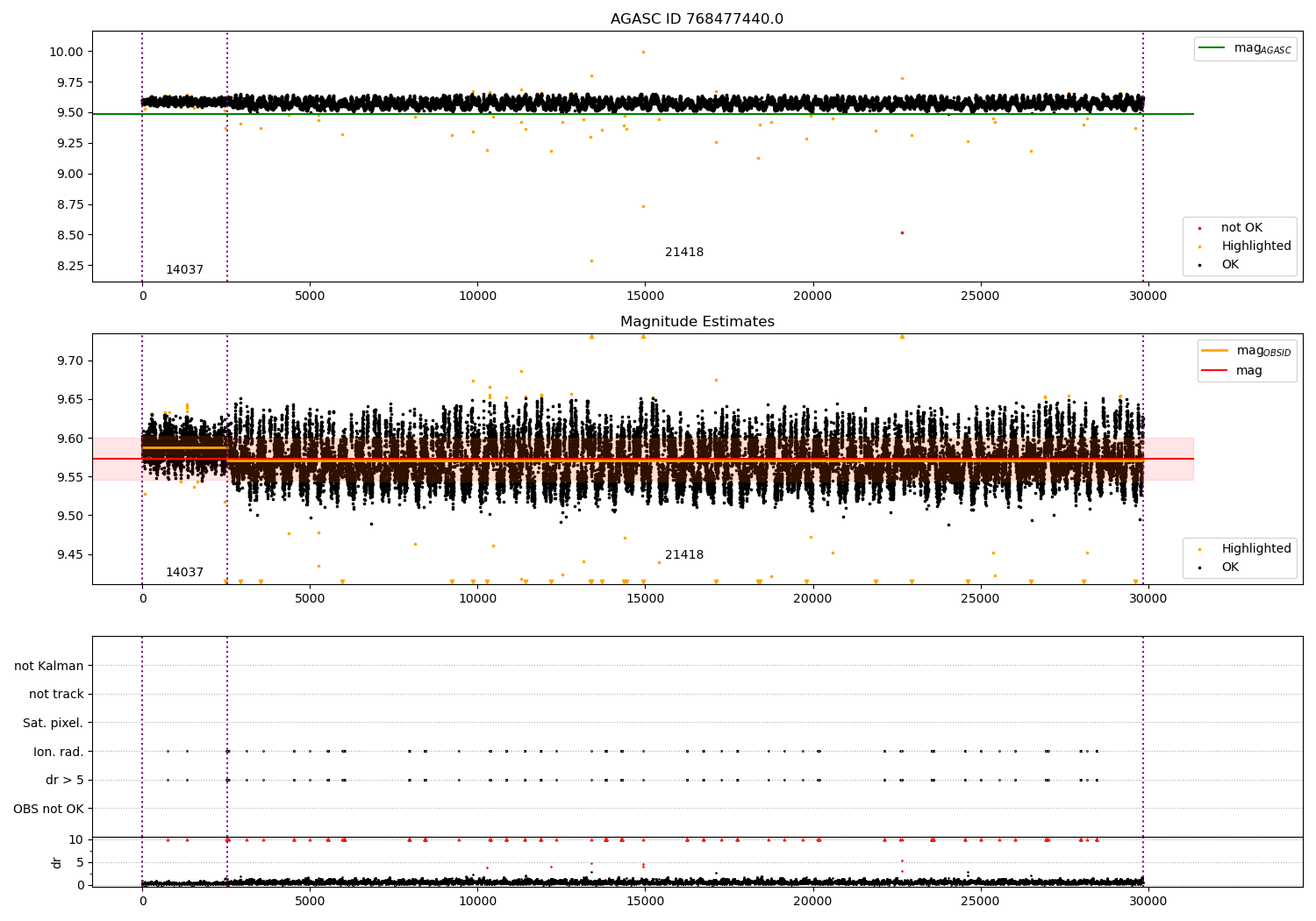Click the 21418 annotation in Magnitude Estimates plot

pos(684,555)
